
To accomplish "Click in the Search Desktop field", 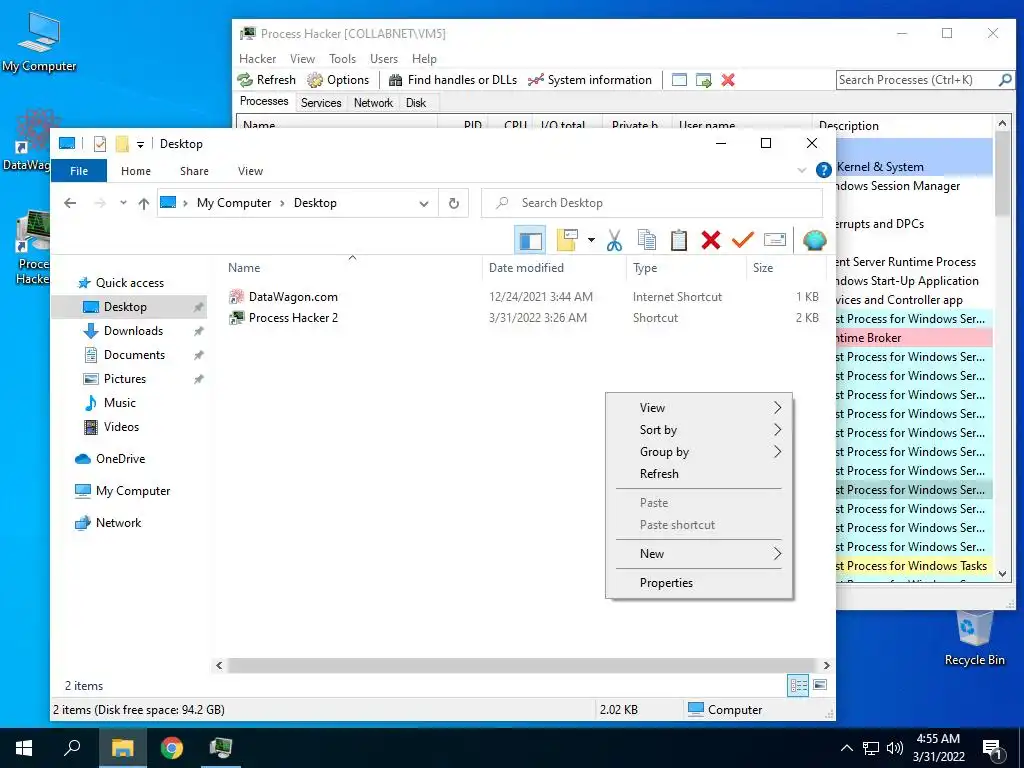I will tap(652, 203).
